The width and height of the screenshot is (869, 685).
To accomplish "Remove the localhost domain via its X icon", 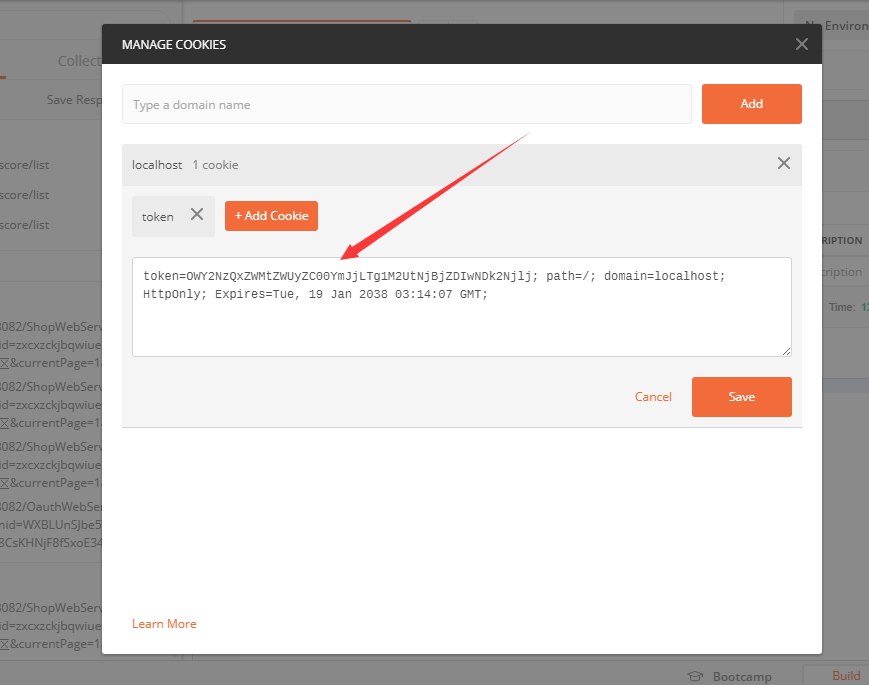I will coord(783,163).
